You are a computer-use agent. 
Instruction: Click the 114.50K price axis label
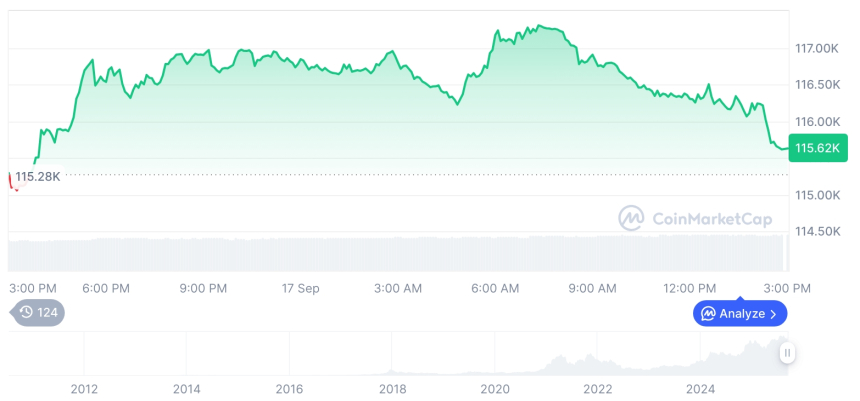816,231
